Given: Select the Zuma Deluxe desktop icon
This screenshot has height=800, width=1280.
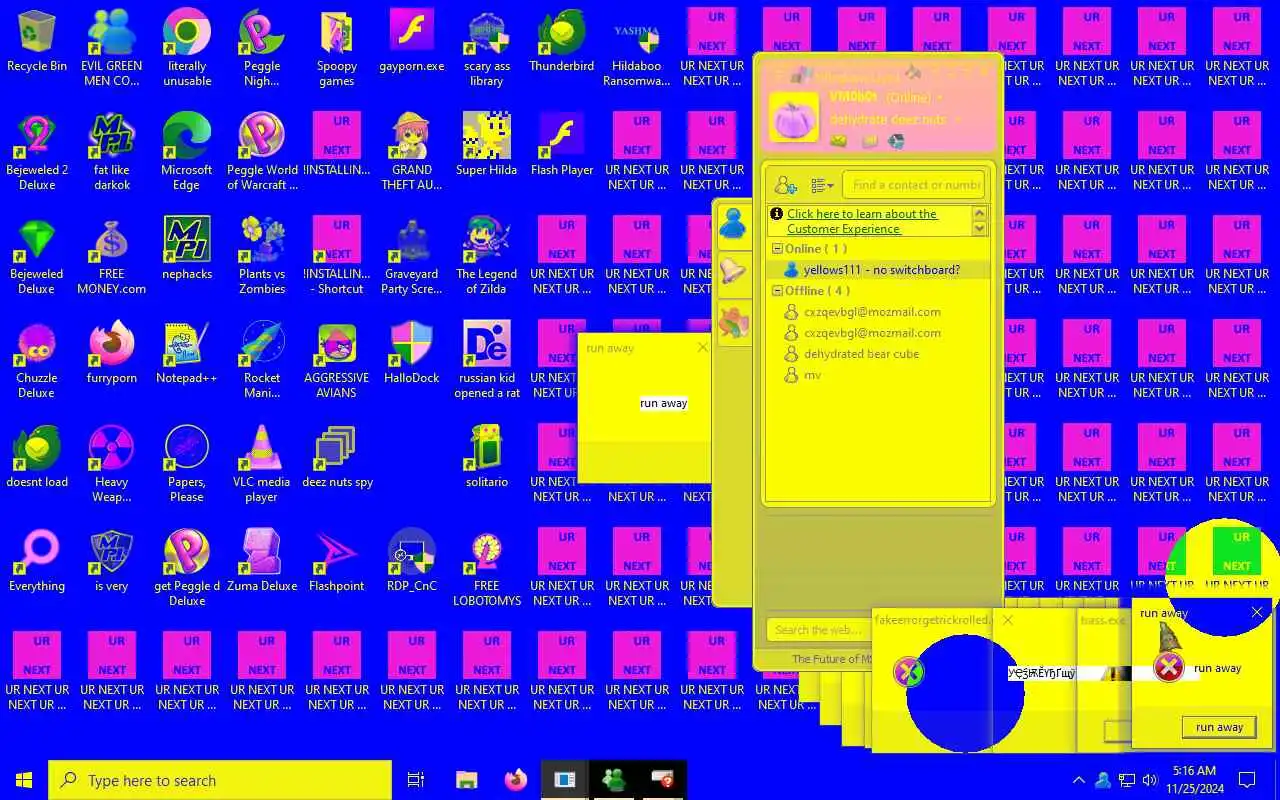Looking at the screenshot, I should tap(262, 562).
